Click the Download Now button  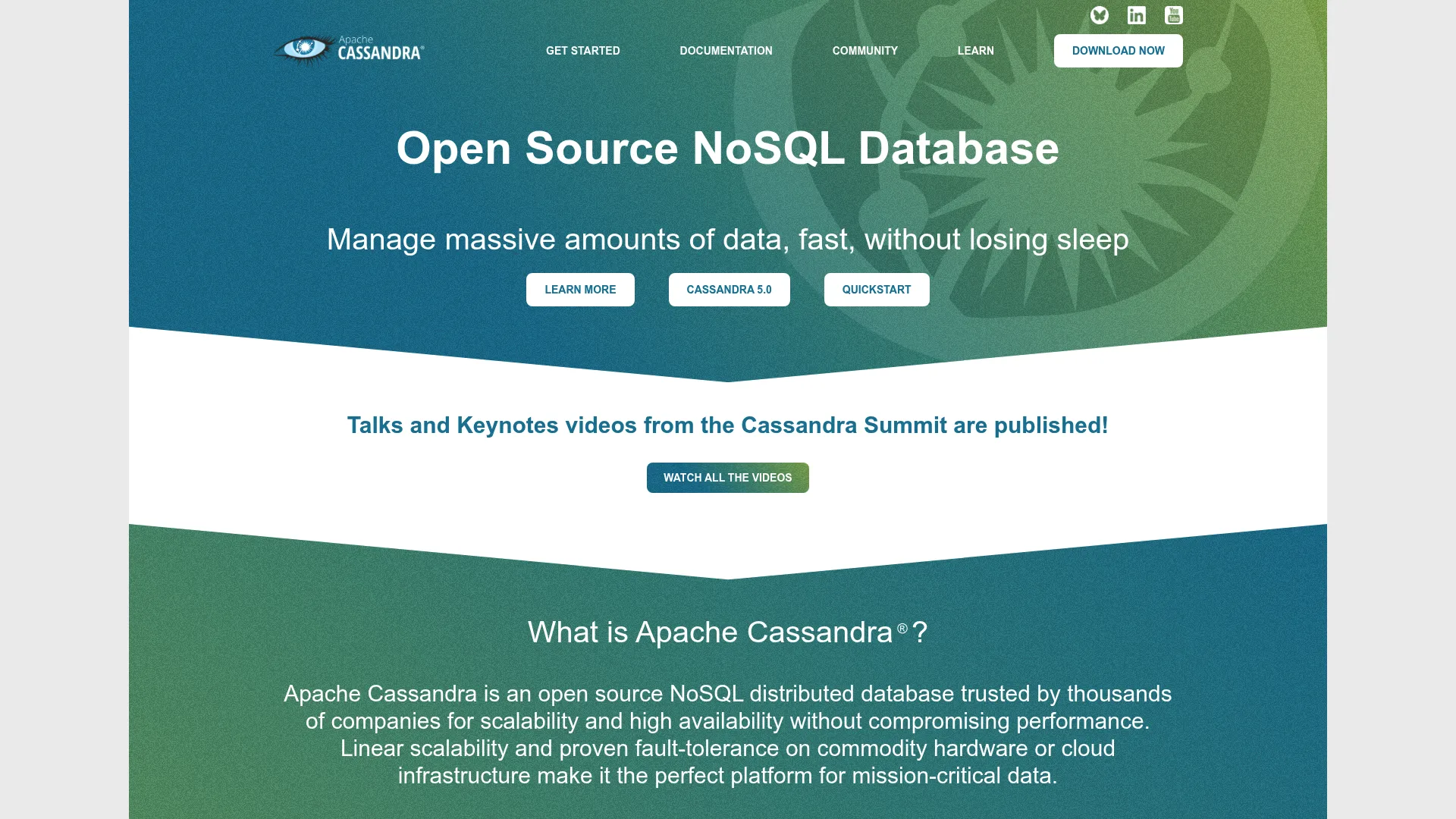[x=1118, y=51]
